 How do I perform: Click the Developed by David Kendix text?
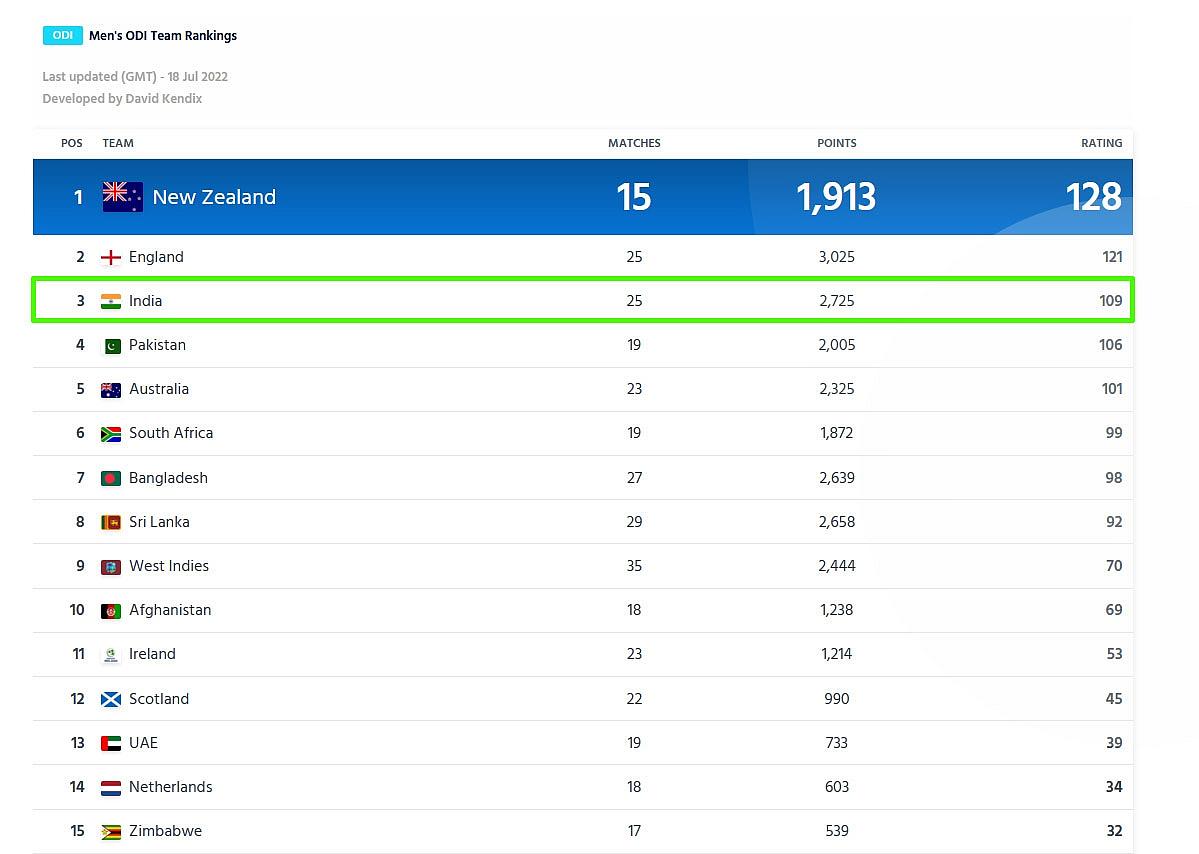[x=122, y=99]
